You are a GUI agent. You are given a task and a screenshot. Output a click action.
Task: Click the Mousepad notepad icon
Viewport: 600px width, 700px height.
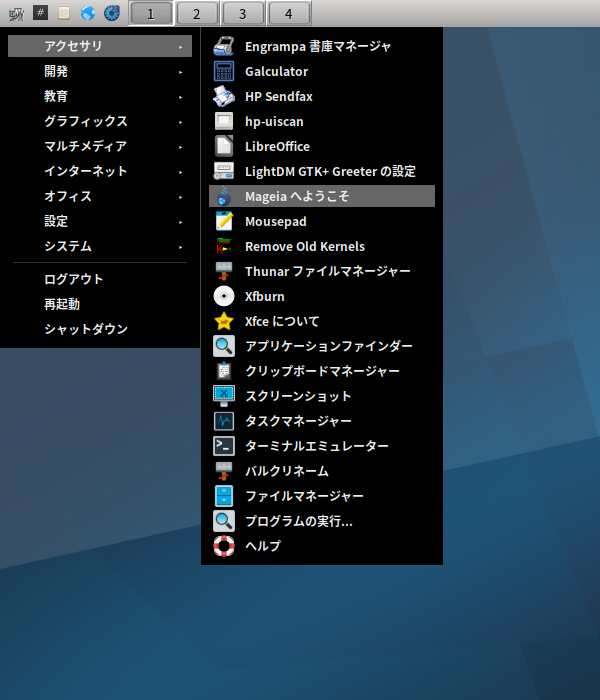[x=224, y=221]
